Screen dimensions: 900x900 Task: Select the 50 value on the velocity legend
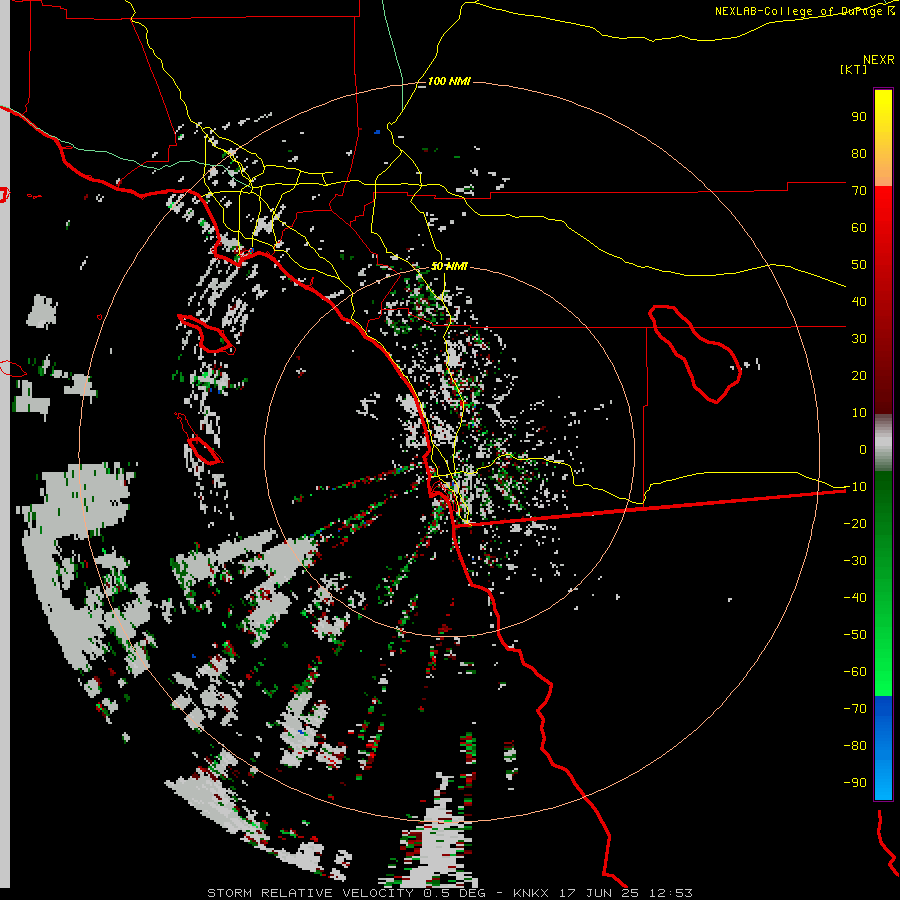pyautogui.click(x=859, y=265)
